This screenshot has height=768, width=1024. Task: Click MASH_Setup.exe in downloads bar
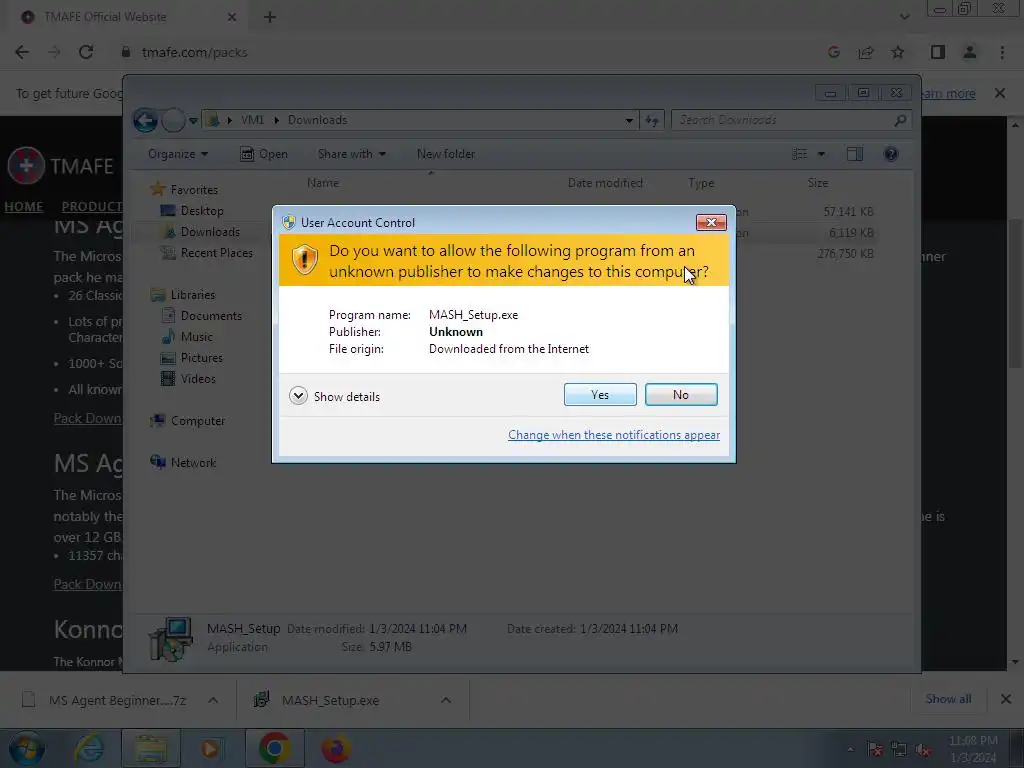330,700
